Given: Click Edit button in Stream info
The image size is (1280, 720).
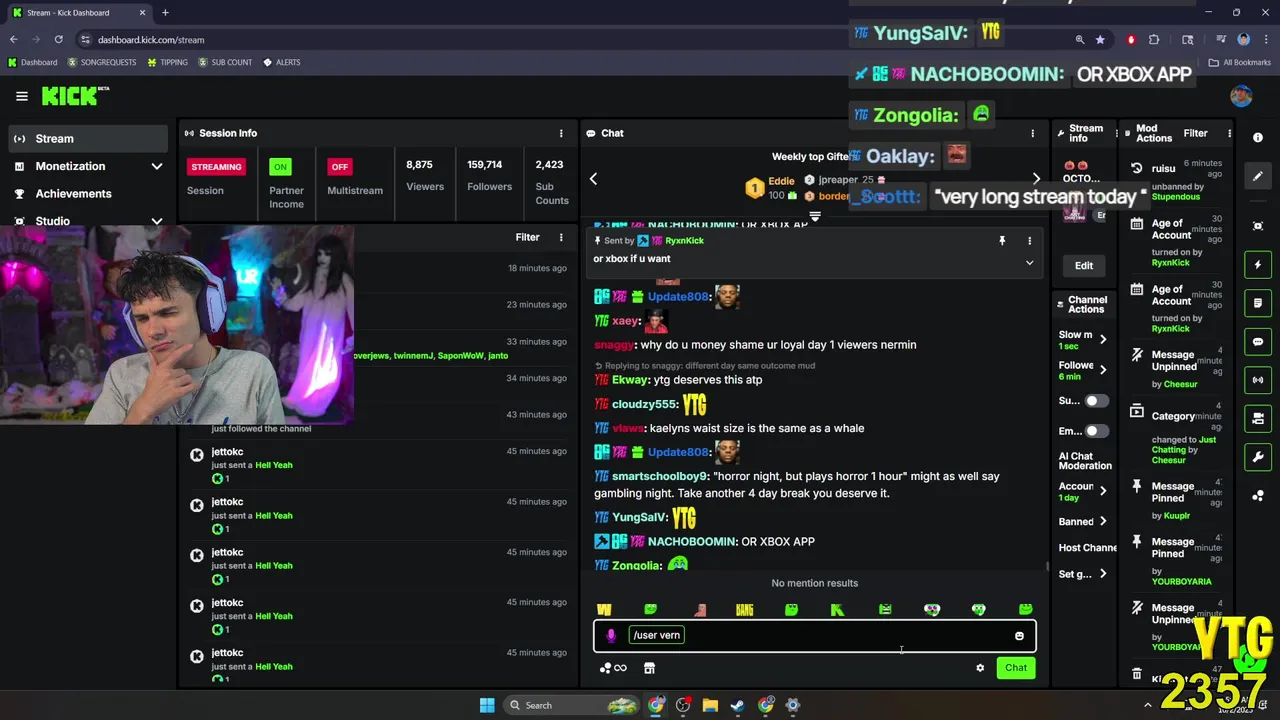Looking at the screenshot, I should (1084, 266).
